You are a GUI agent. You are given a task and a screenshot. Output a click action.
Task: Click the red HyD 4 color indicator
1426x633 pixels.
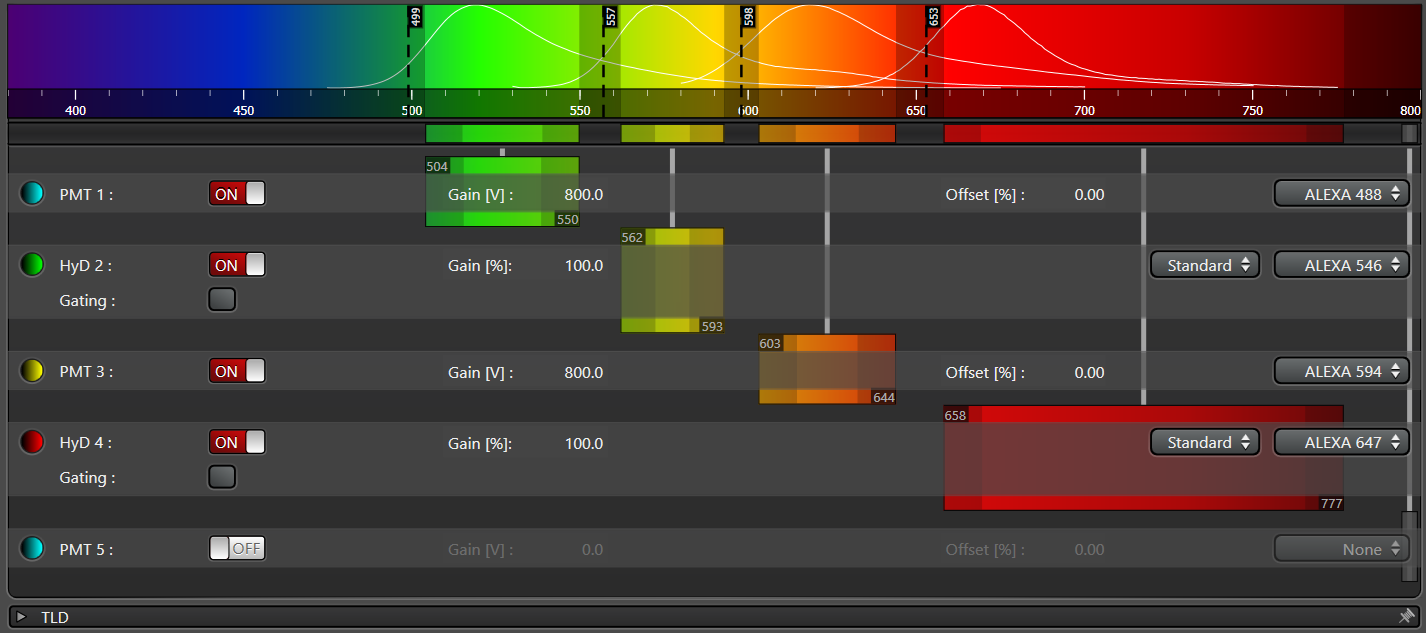click(33, 442)
